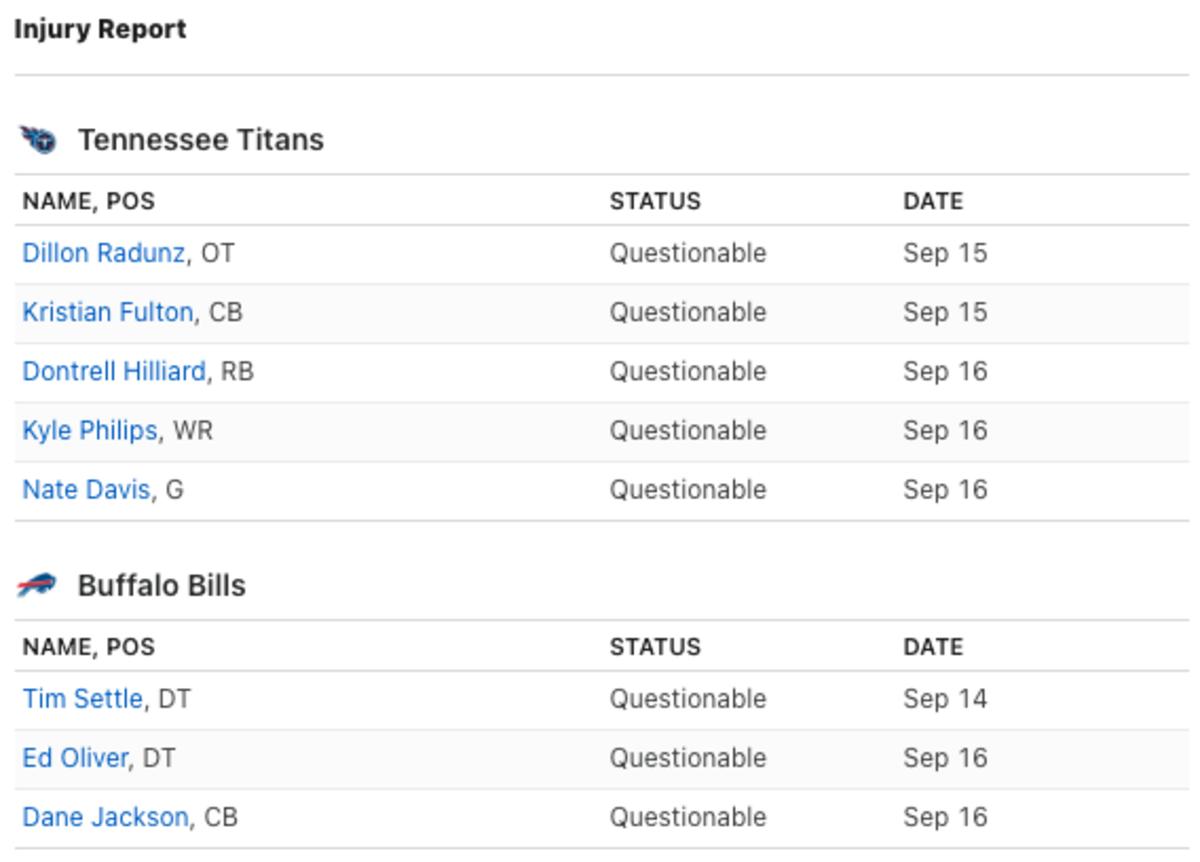Click the Buffalo Bills logo icon
This screenshot has width=1200, height=862.
coord(37,586)
